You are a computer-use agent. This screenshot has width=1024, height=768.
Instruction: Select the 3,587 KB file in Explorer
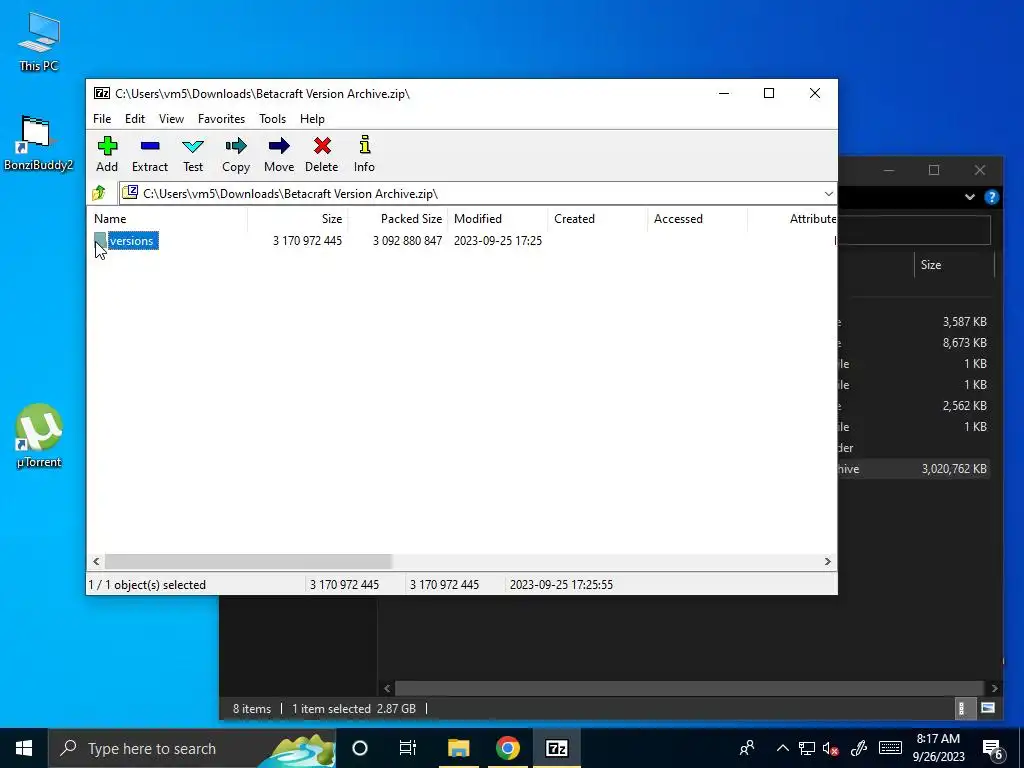pos(914,322)
